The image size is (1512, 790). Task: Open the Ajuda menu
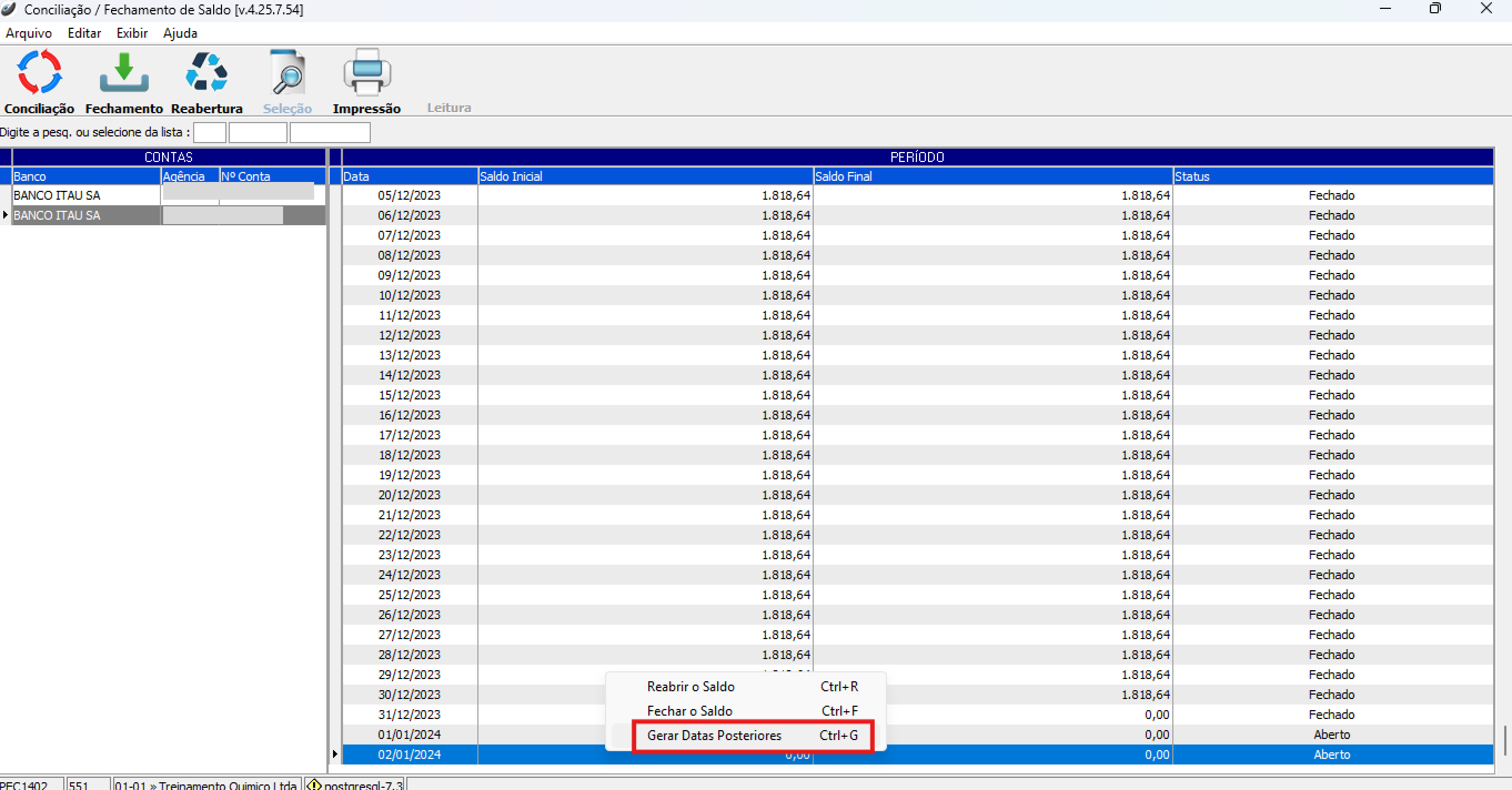(x=180, y=33)
